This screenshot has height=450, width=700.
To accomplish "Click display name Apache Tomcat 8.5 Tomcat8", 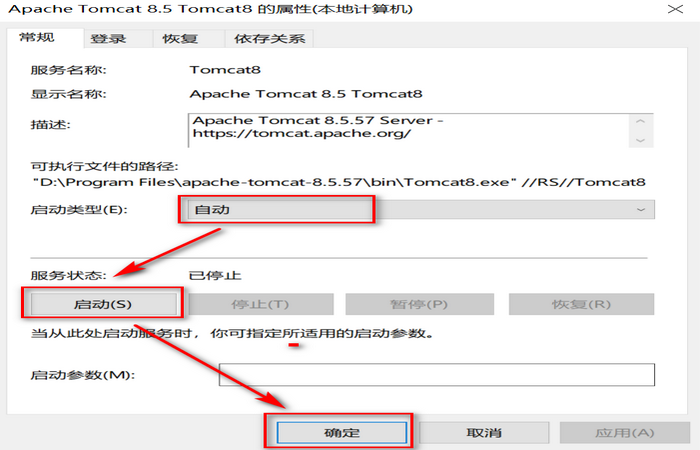I will click(306, 94).
